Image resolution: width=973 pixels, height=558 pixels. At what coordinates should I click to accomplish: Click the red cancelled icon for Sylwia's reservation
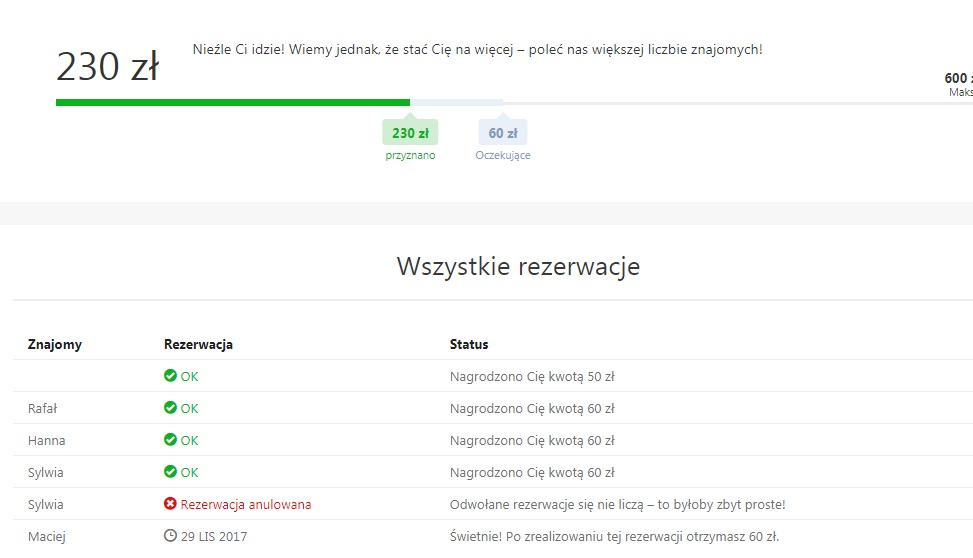170,503
